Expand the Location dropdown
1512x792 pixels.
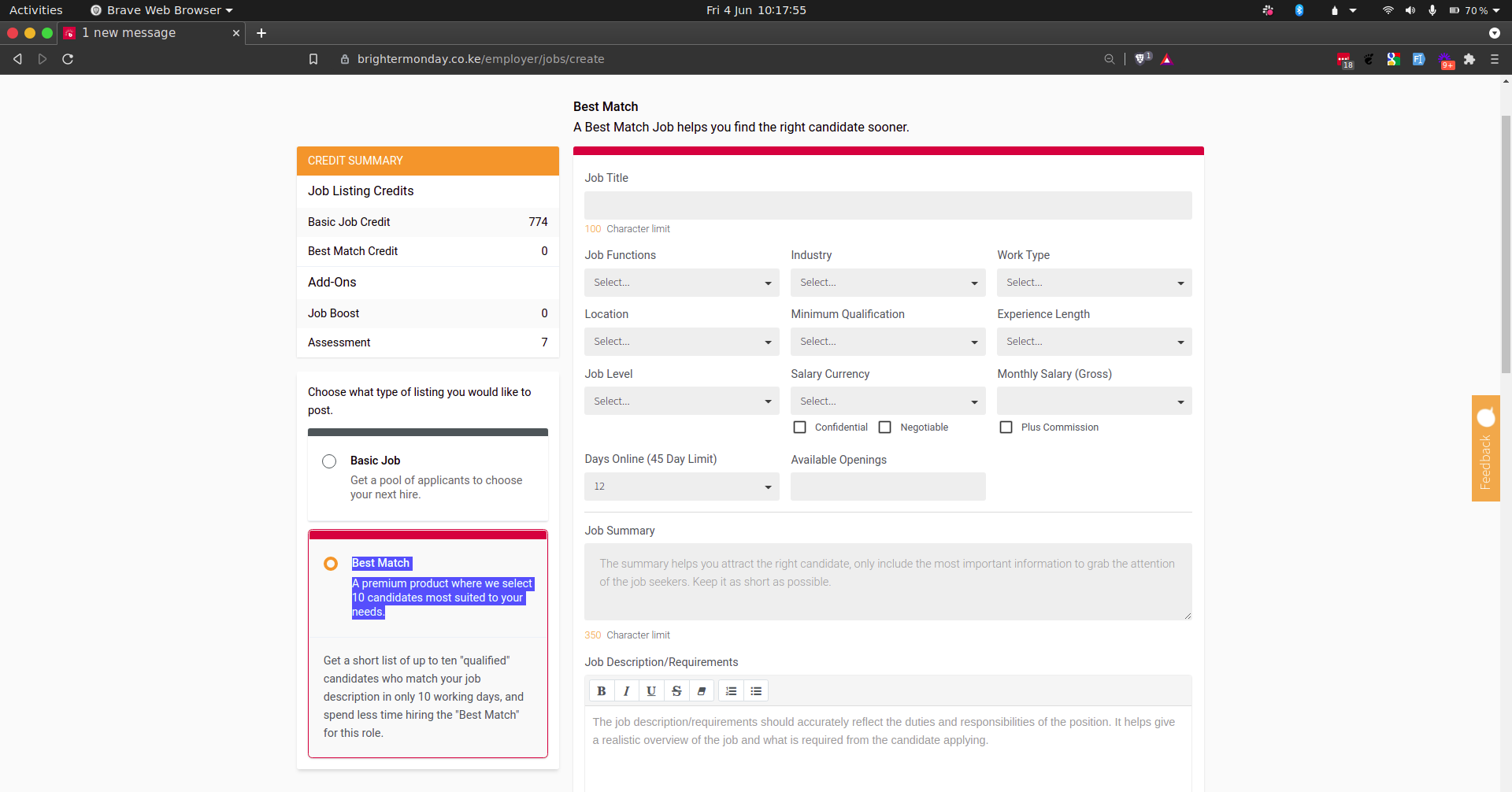coord(682,342)
